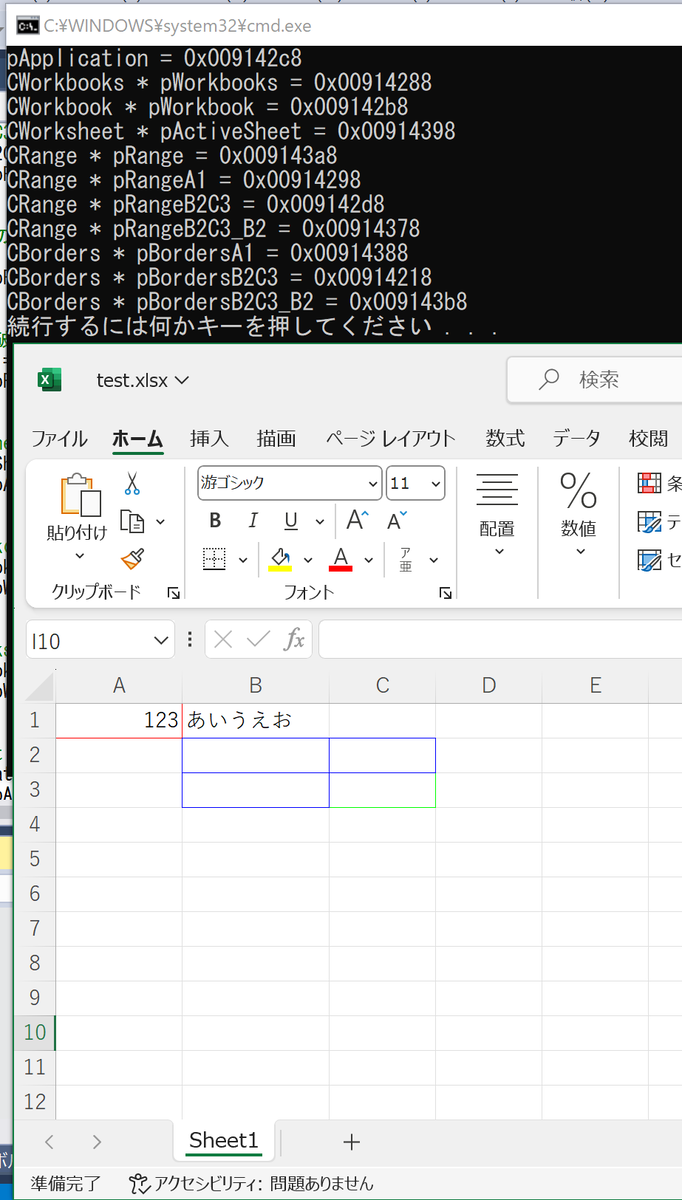Screen dimensions: 682x1200
Task: Click the conditional formatting icon
Action: [650, 484]
